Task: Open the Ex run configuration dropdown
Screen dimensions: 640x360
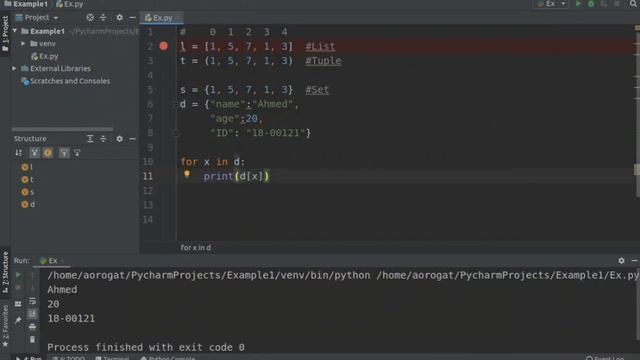Action: click(551, 4)
